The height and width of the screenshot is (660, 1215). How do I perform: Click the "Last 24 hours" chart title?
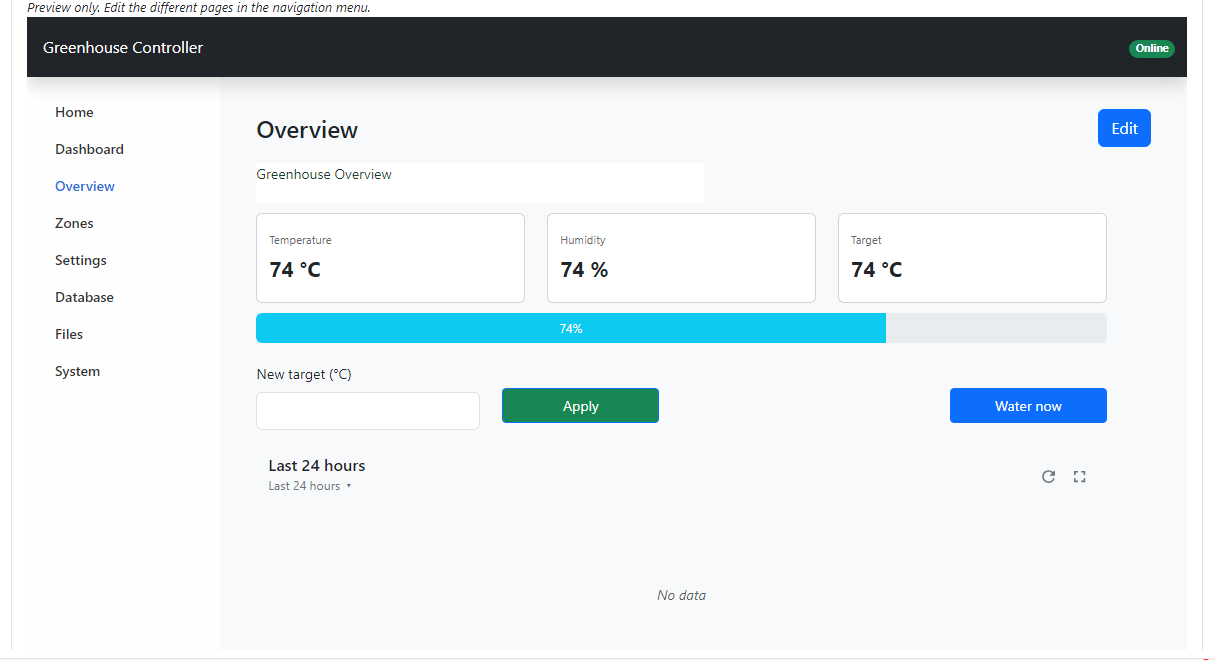pos(317,465)
